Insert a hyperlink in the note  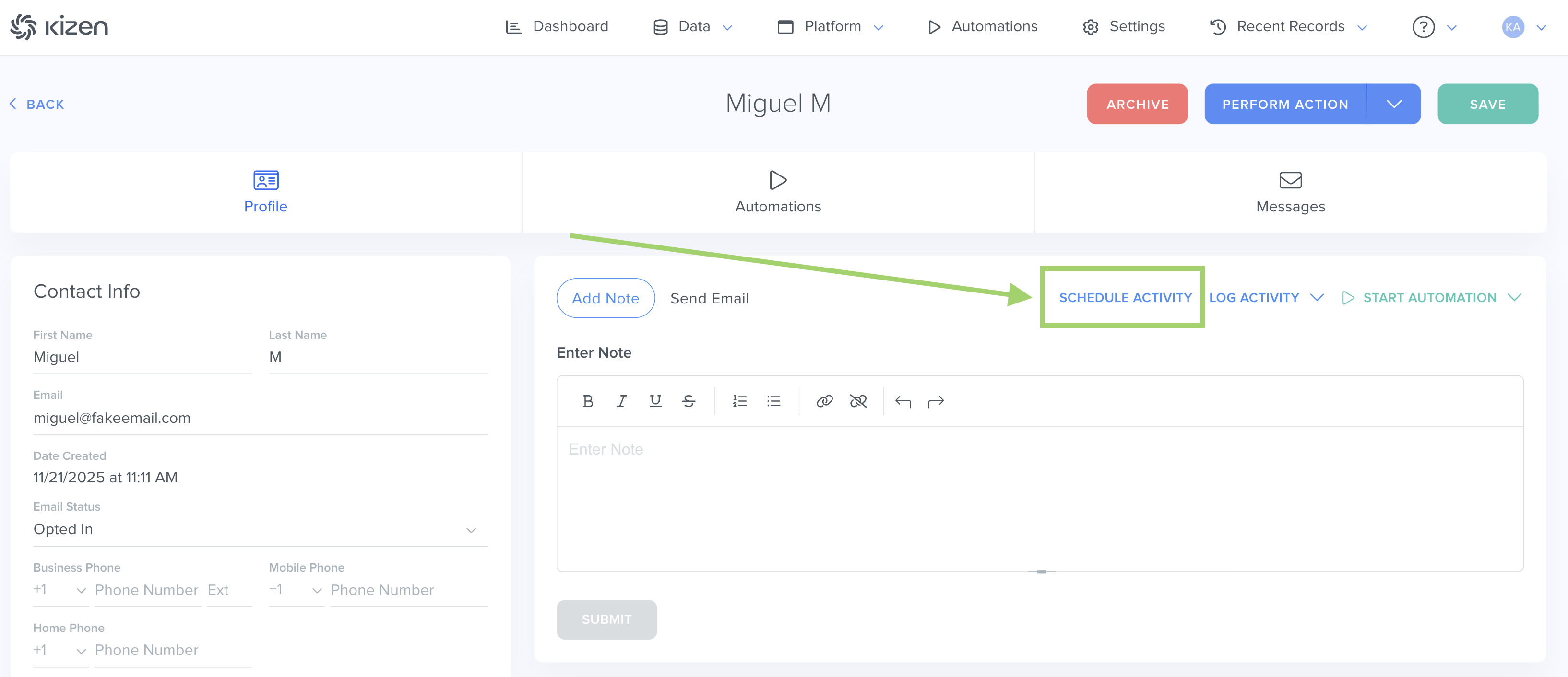824,401
